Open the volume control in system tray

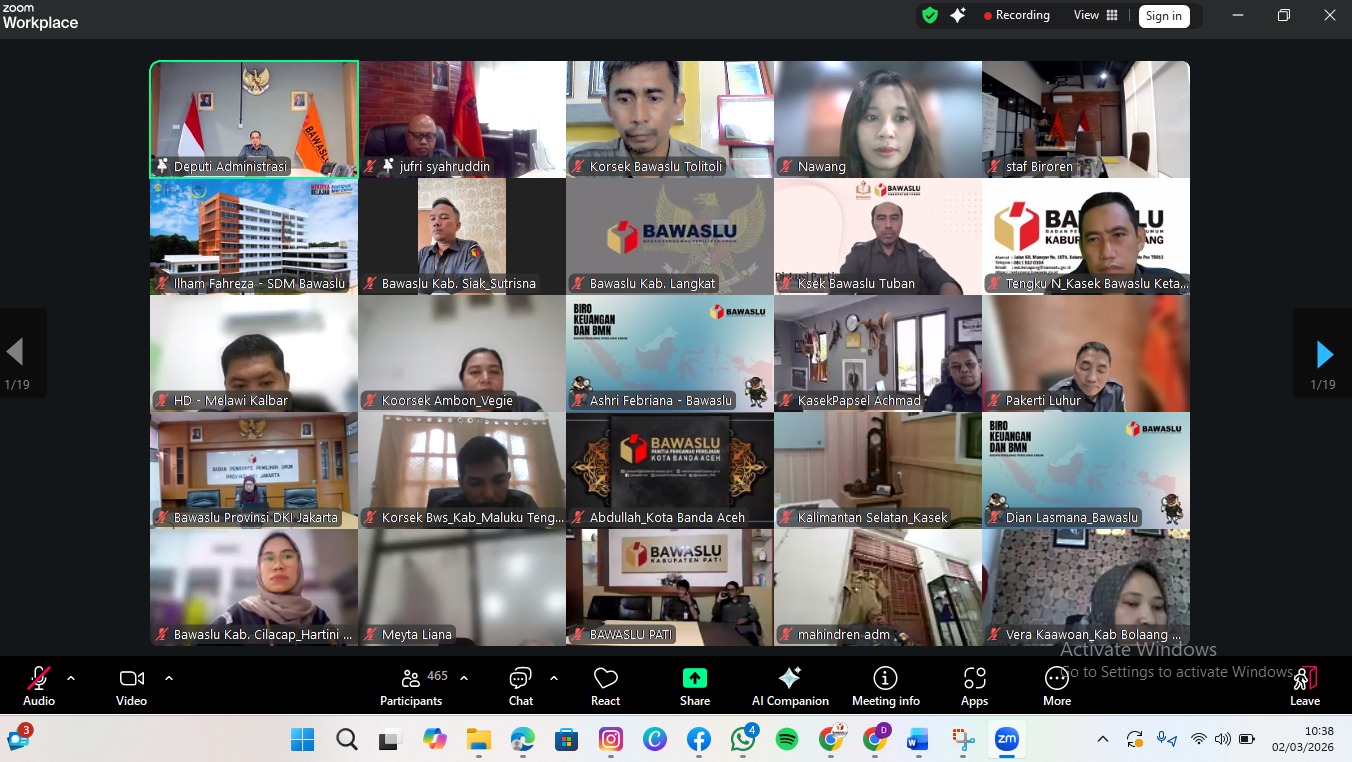coord(1222,740)
